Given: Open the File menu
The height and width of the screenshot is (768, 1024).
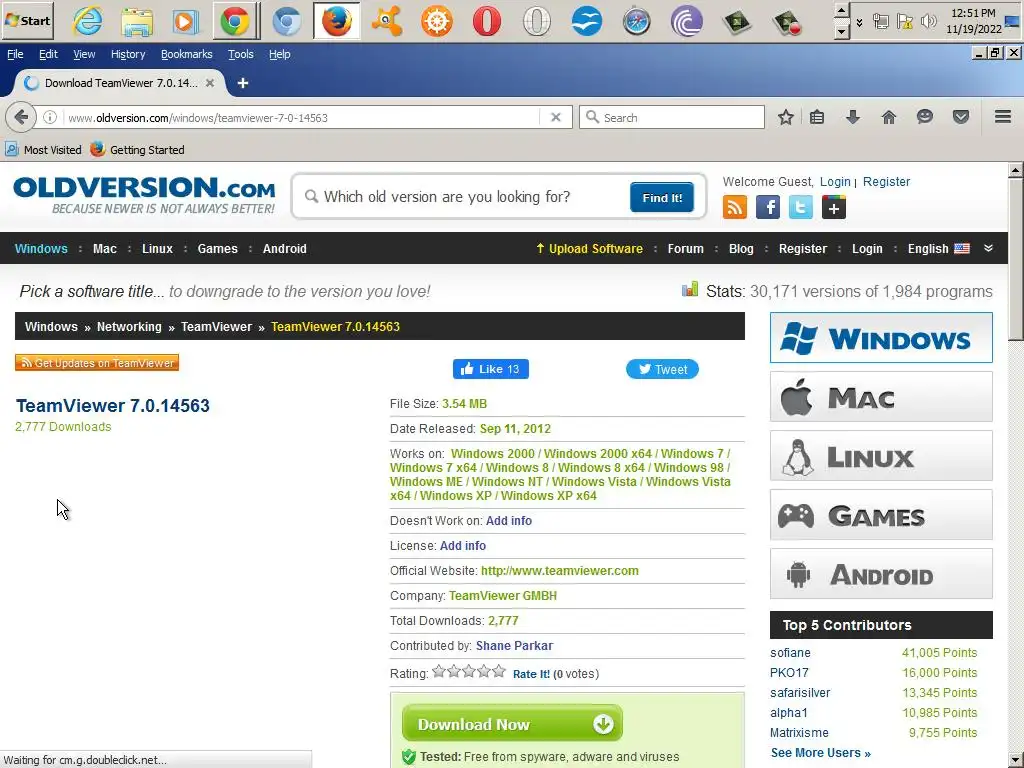Looking at the screenshot, I should point(15,54).
